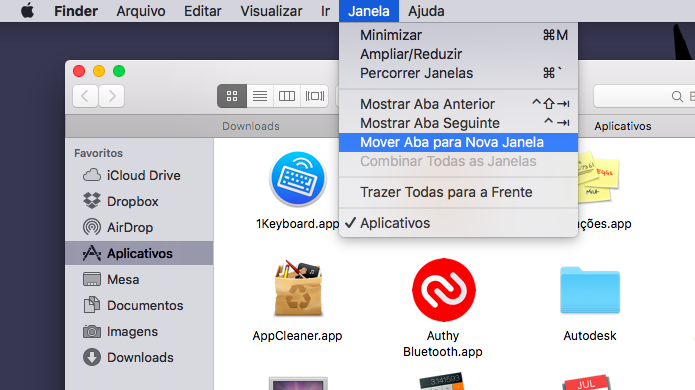This screenshot has width=695, height=390.
Task: Open the Ajuda menu
Action: 426,11
